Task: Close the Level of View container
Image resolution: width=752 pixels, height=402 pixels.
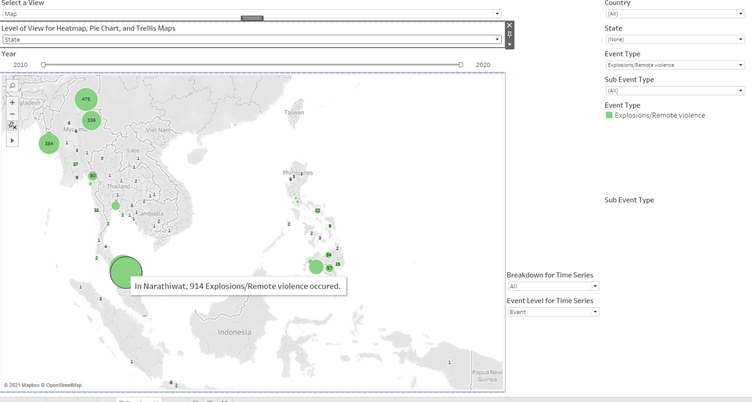Action: tap(509, 25)
